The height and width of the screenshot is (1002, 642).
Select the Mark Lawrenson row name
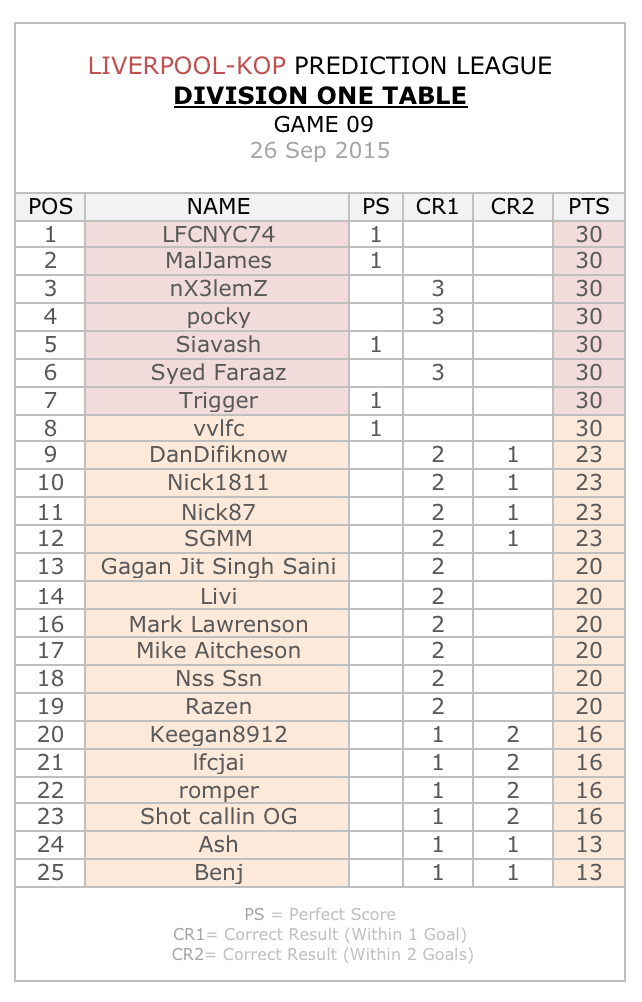(218, 624)
